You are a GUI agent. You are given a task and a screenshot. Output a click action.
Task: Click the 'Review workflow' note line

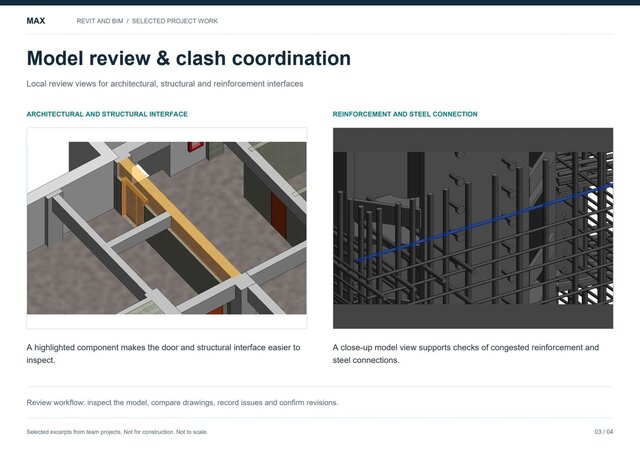point(182,403)
